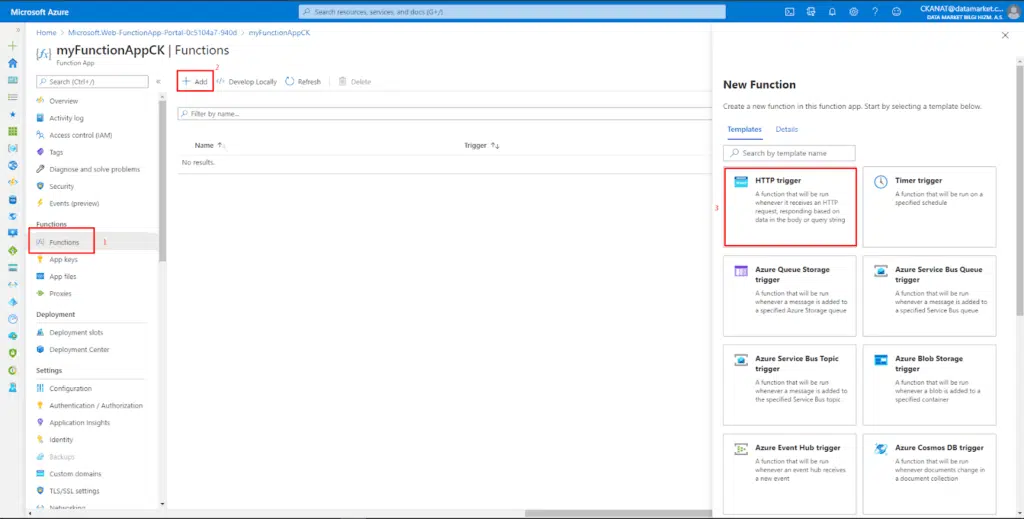Click the Azure Event Hub trigger icon

coord(741,449)
